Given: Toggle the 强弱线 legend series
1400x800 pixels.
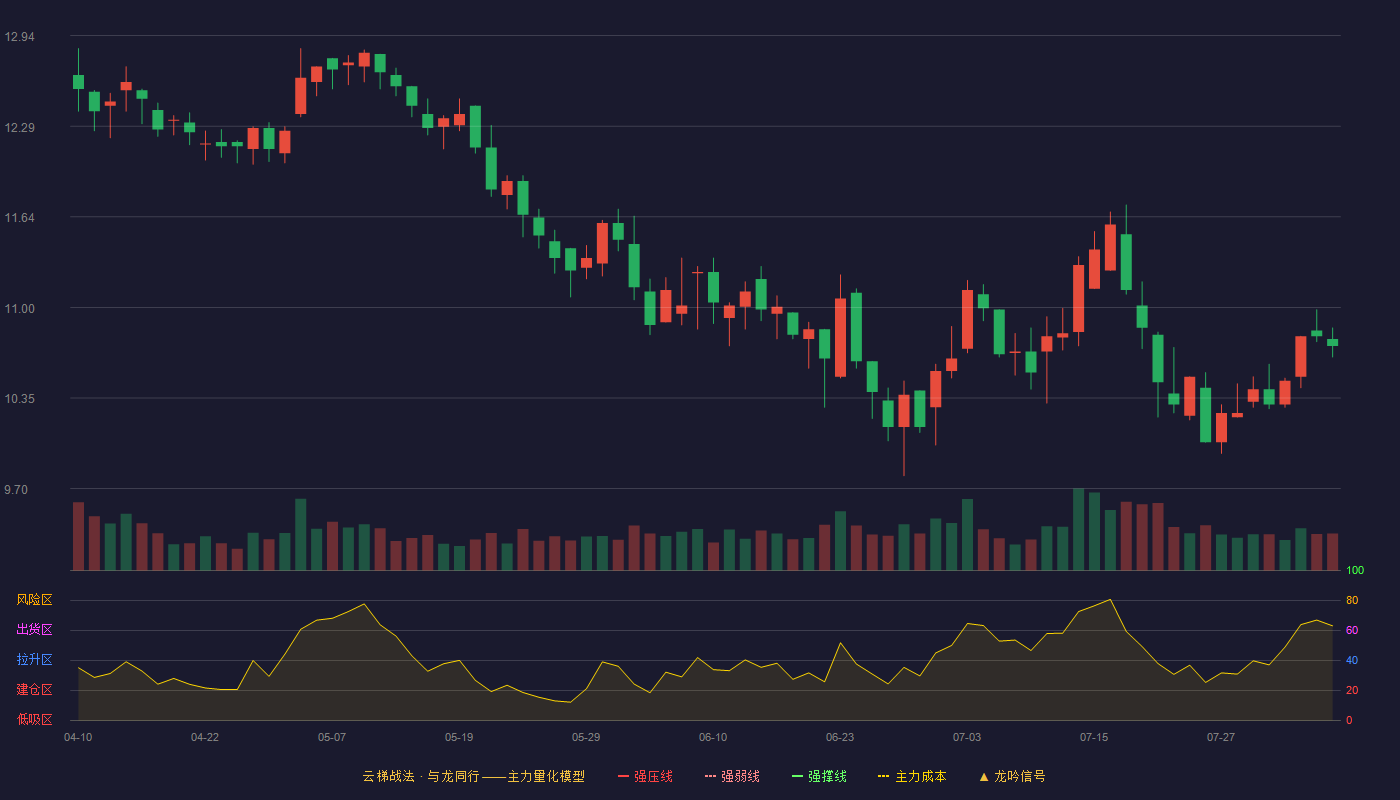Looking at the screenshot, I should point(732,776).
